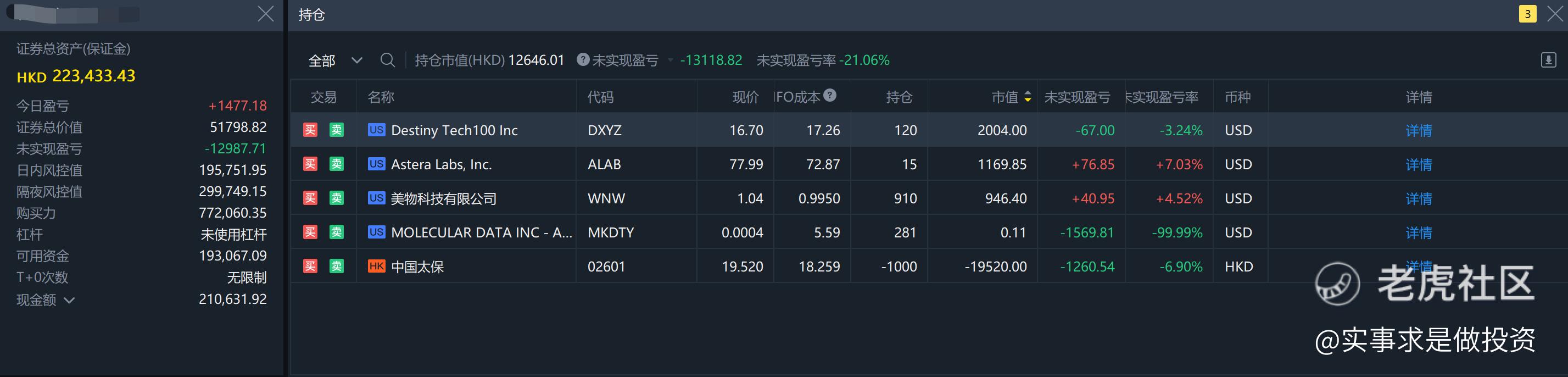Click T+0次数 value 无限制
This screenshot has width=1568, height=377.
pyautogui.click(x=247, y=278)
